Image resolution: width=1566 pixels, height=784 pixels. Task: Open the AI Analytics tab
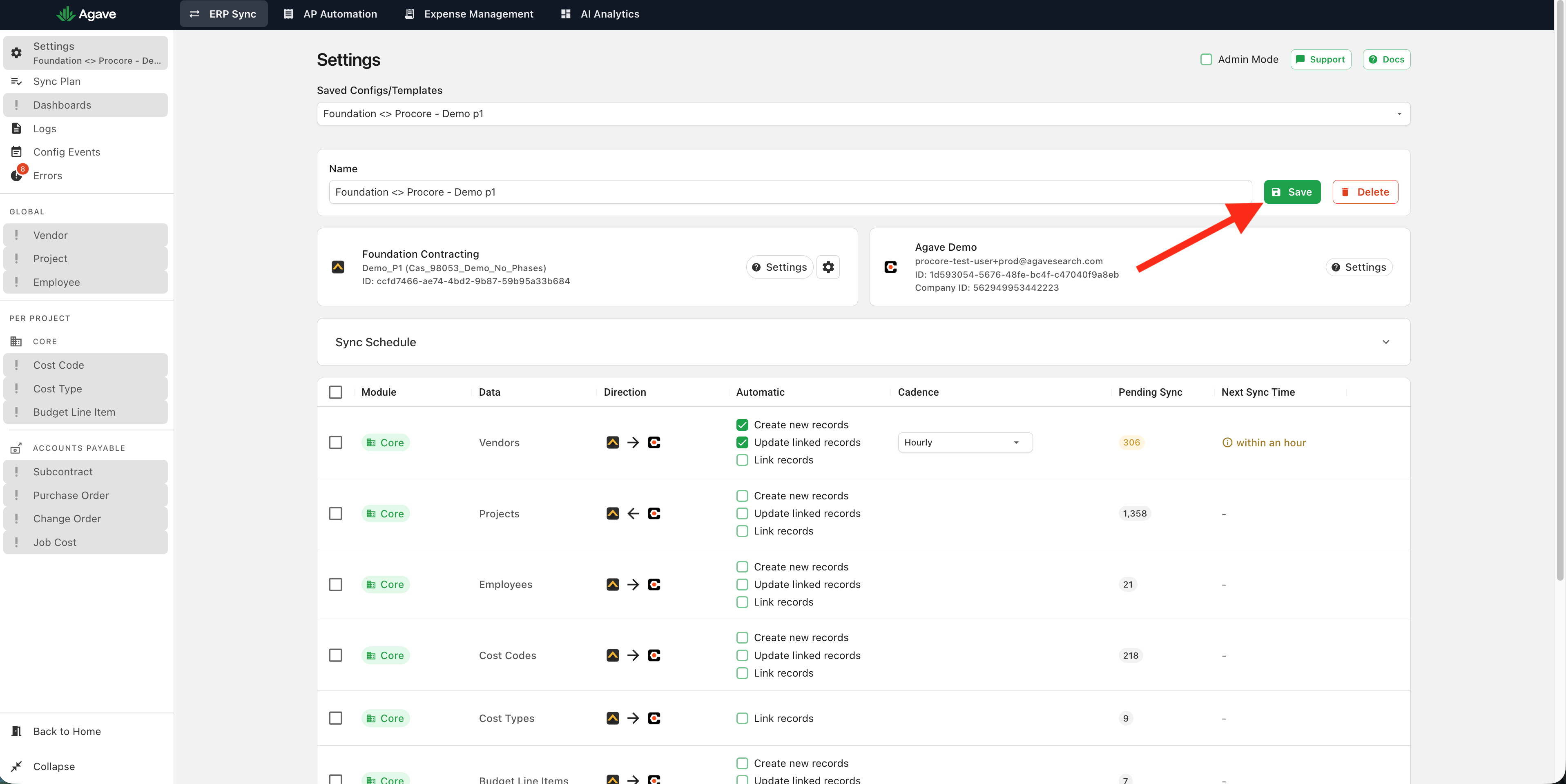[600, 14]
